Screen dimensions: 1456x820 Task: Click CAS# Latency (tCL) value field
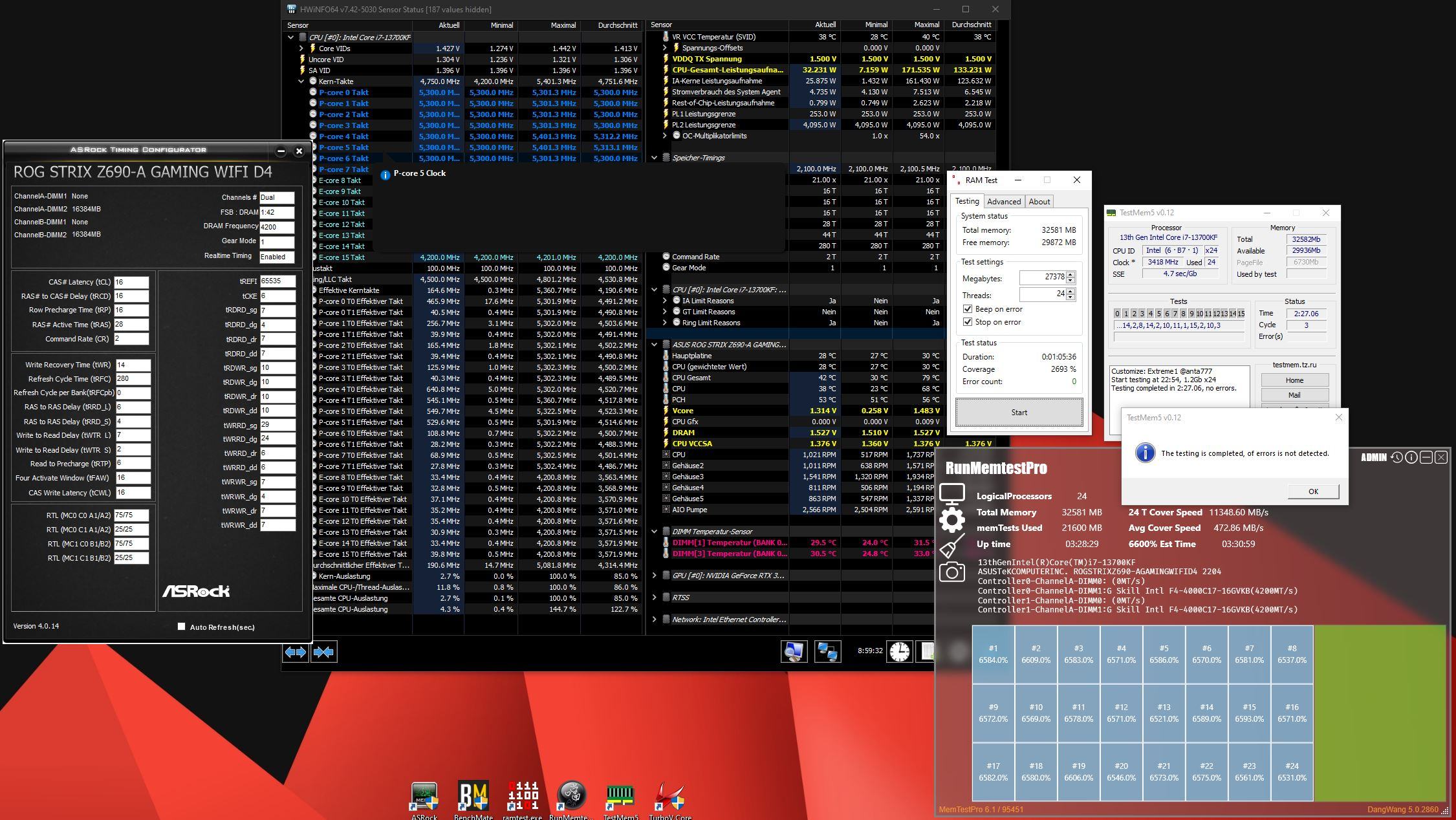tap(131, 282)
